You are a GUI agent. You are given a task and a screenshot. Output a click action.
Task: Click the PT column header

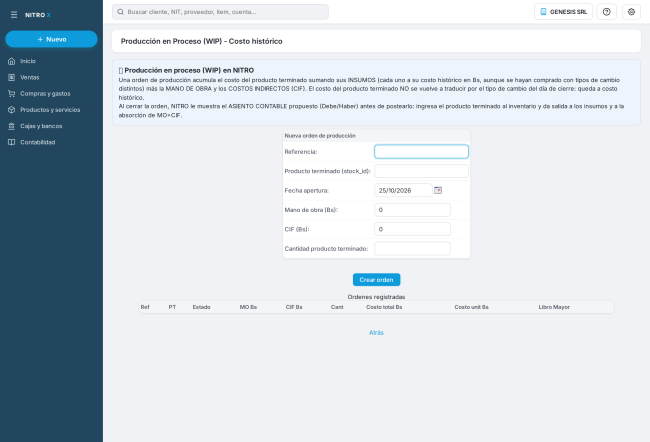pyautogui.click(x=172, y=307)
